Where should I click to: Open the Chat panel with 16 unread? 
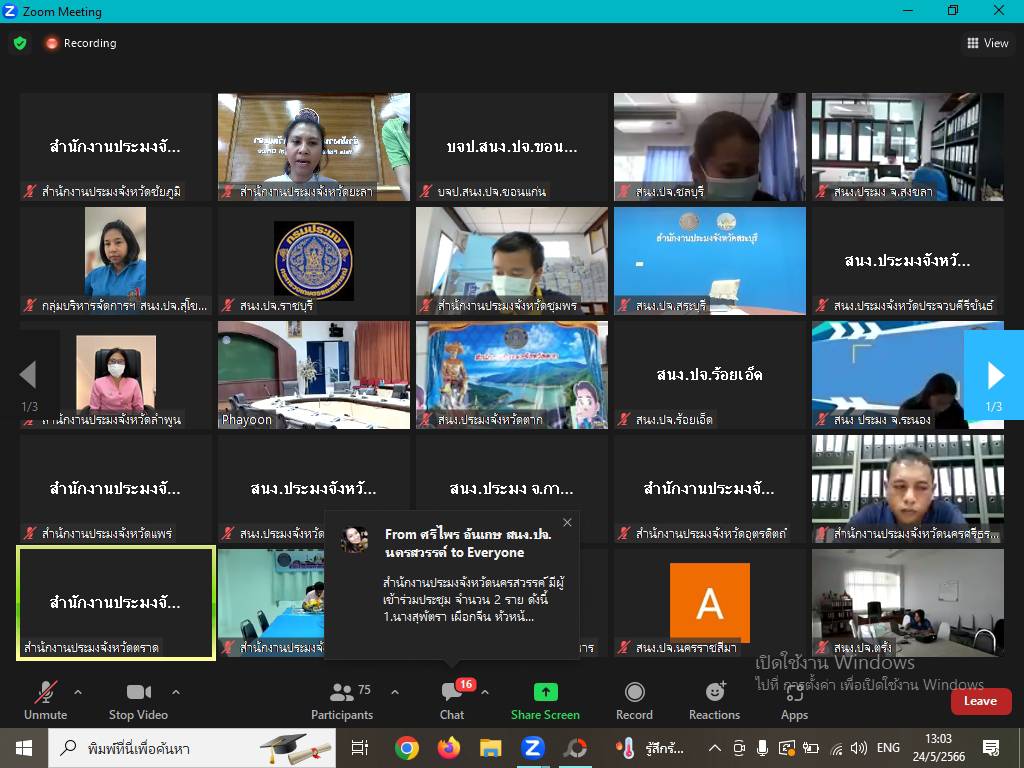click(452, 701)
